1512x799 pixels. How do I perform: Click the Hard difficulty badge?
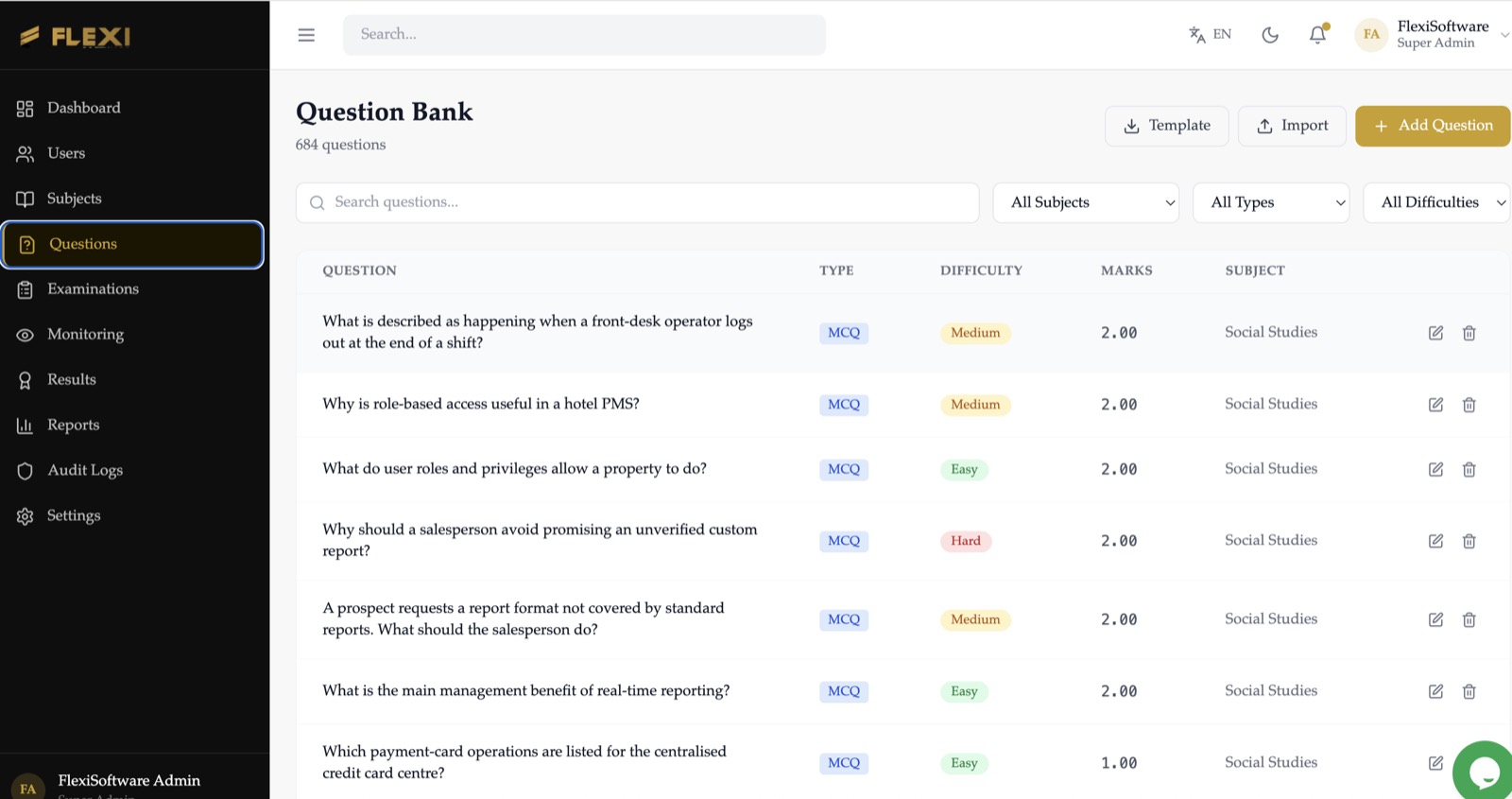tap(965, 541)
